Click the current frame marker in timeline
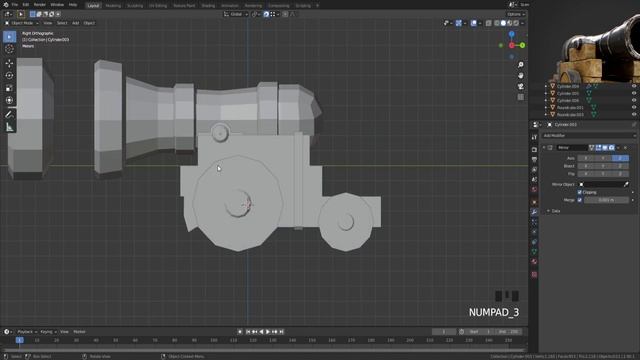Screen dimensions: 640x360 pyautogui.click(x=19, y=340)
